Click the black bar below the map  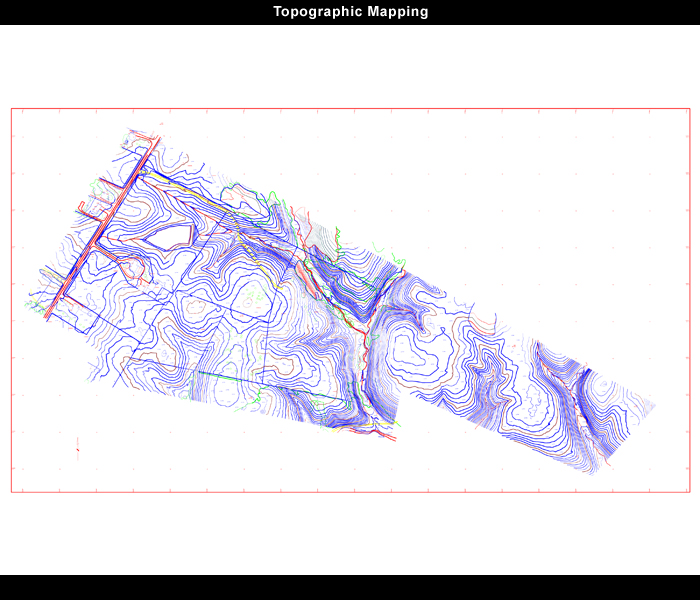tap(350, 588)
